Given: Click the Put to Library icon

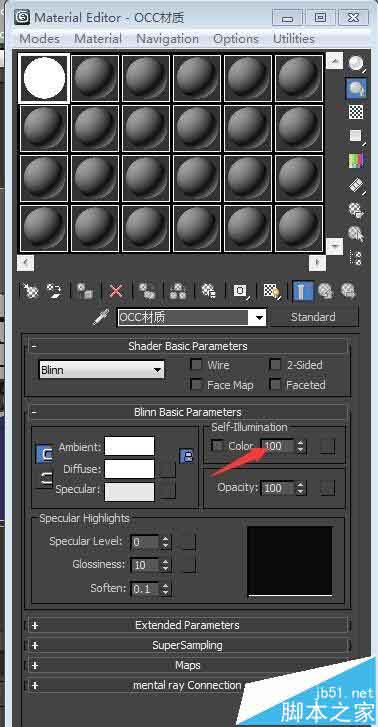Looking at the screenshot, I should coord(208,291).
